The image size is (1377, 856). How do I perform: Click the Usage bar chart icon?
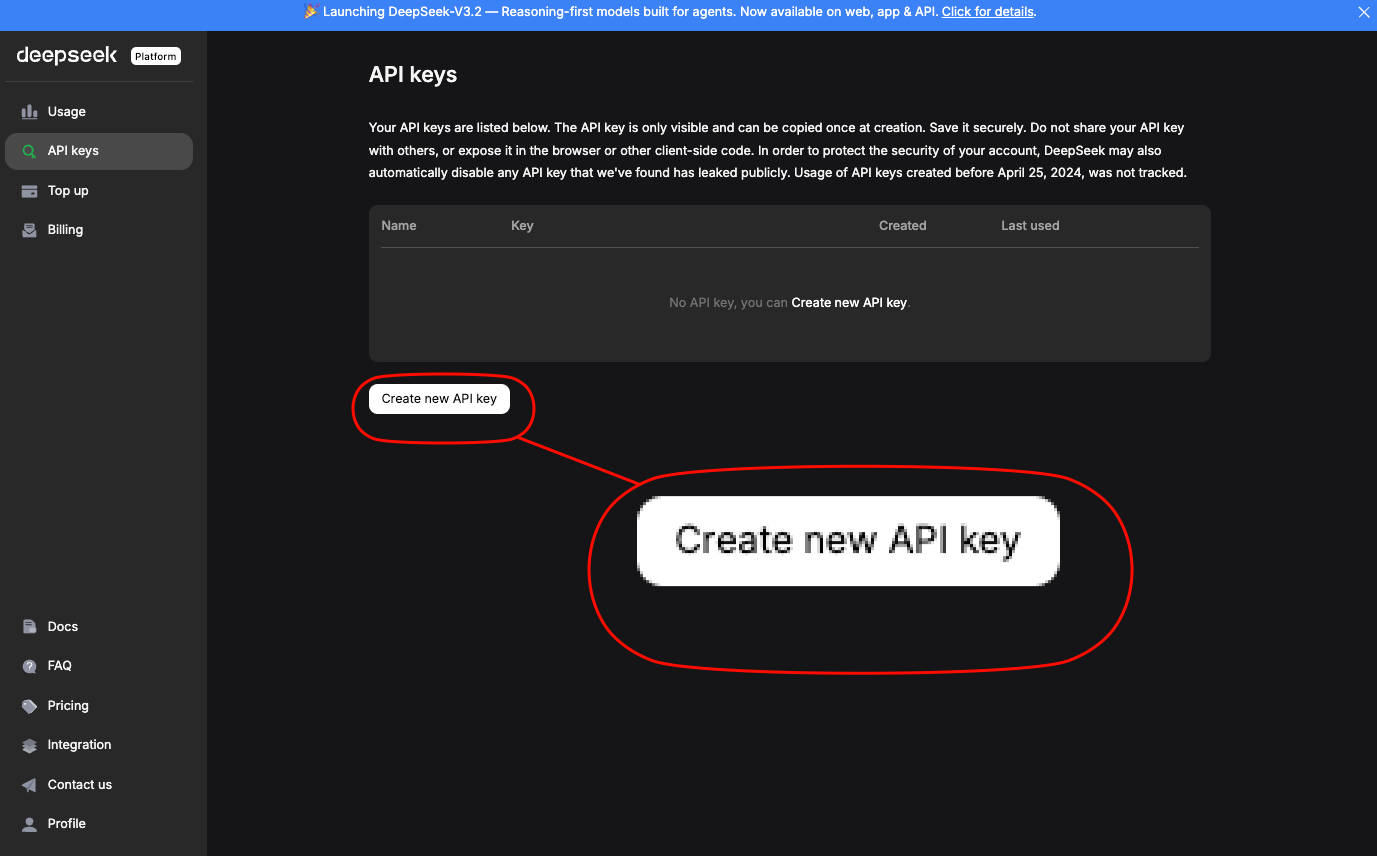[x=30, y=112]
